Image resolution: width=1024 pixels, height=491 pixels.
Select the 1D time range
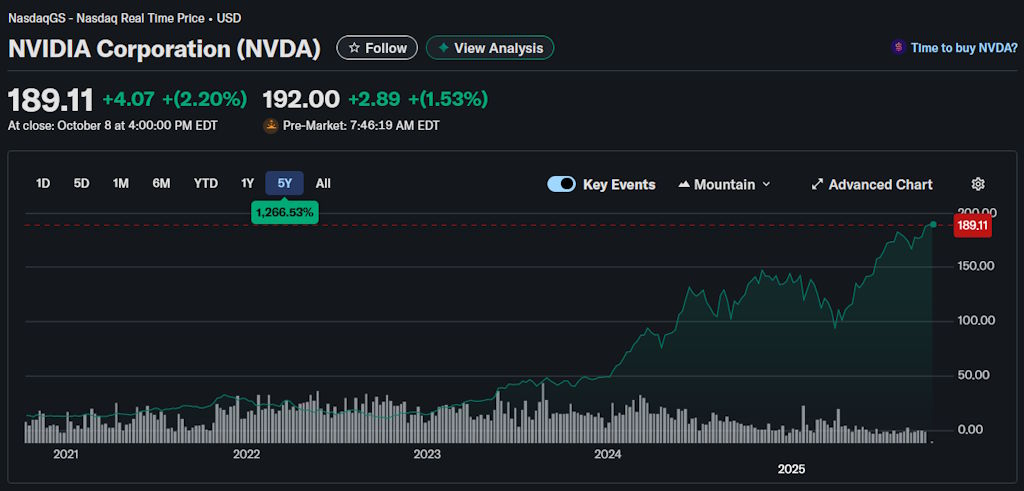[43, 183]
